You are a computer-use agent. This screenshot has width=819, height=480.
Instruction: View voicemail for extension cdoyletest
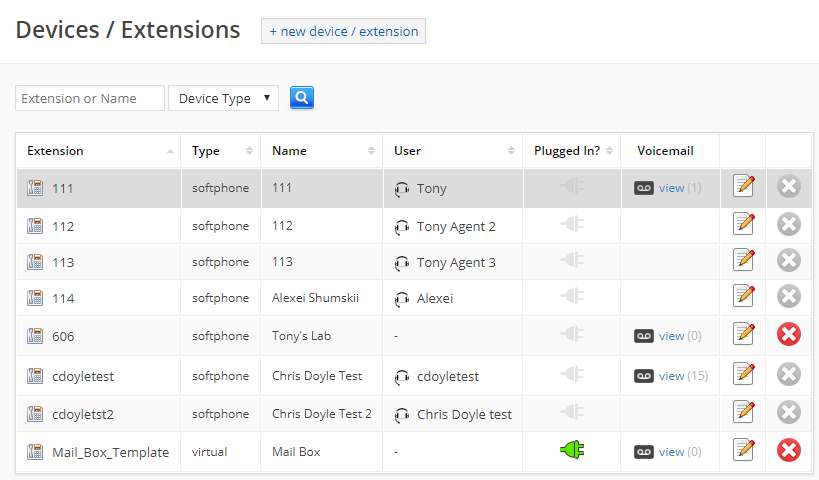pos(671,376)
